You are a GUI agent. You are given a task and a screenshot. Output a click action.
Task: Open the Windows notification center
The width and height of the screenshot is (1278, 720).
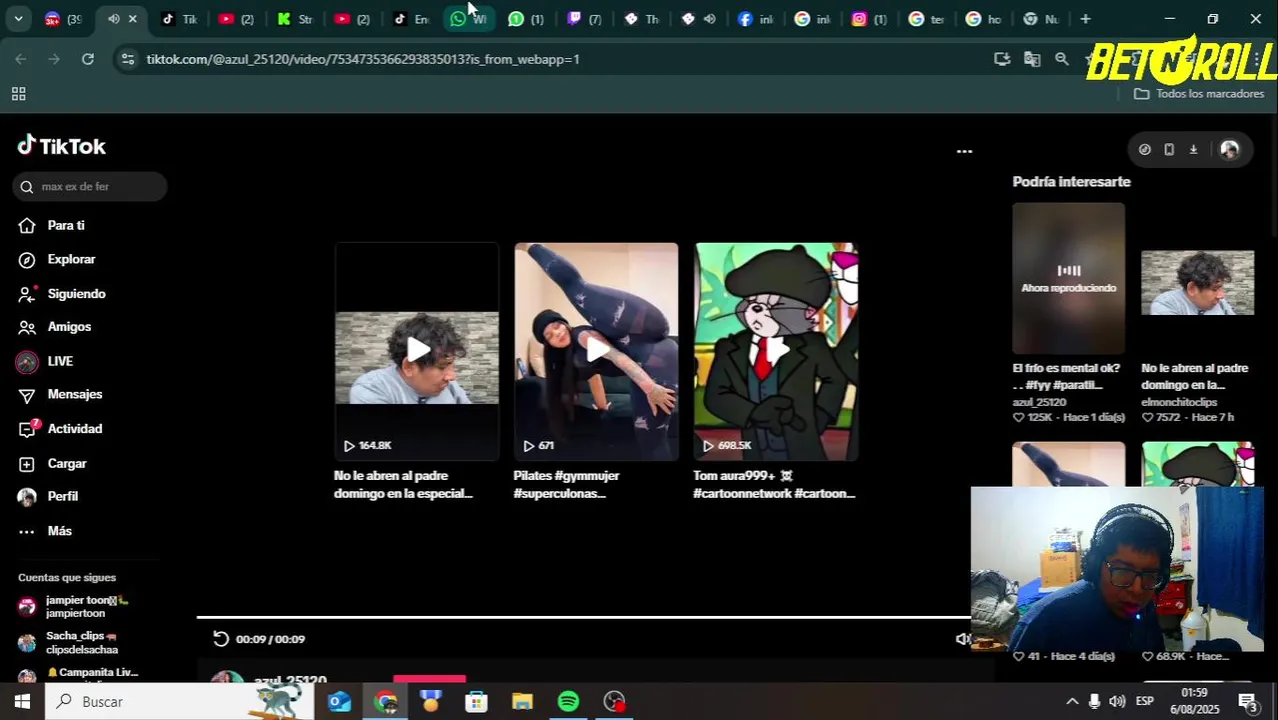[1248, 702]
